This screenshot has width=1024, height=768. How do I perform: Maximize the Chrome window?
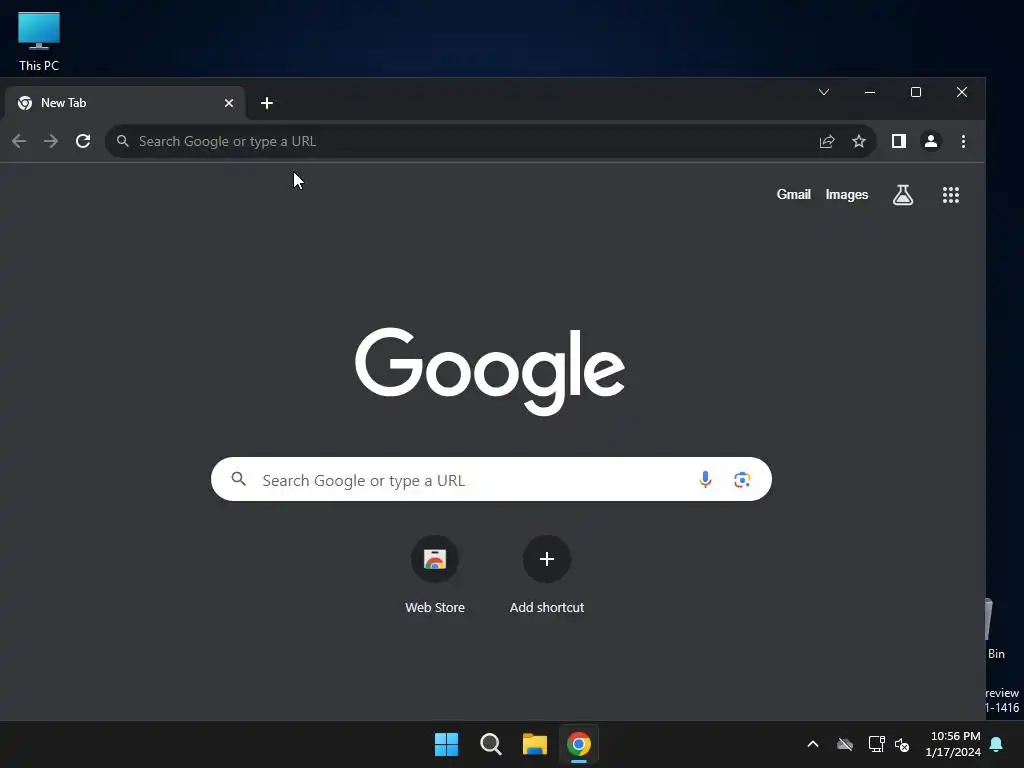click(916, 92)
